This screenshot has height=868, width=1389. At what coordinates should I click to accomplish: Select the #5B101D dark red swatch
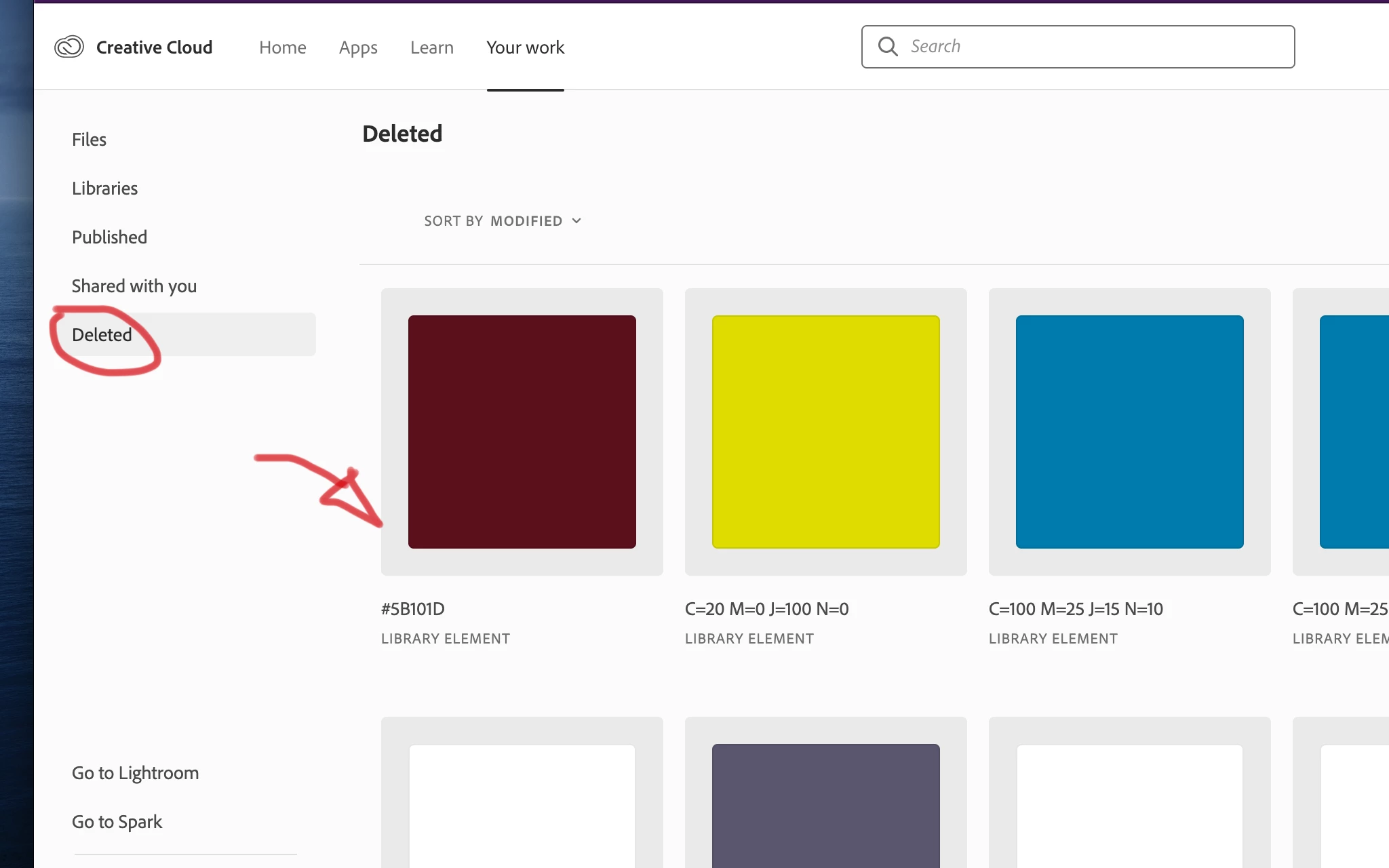[x=522, y=432]
